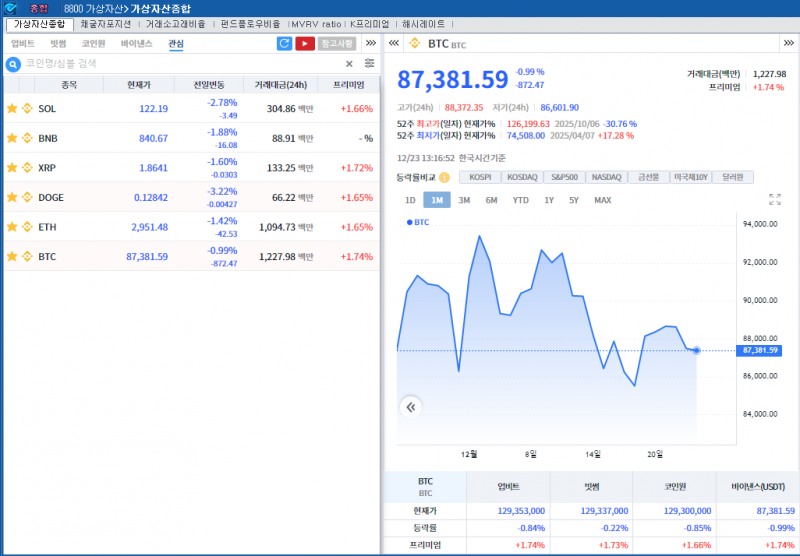The width and height of the screenshot is (800, 556).
Task: Open the red YouTube video icon
Action: pos(305,44)
